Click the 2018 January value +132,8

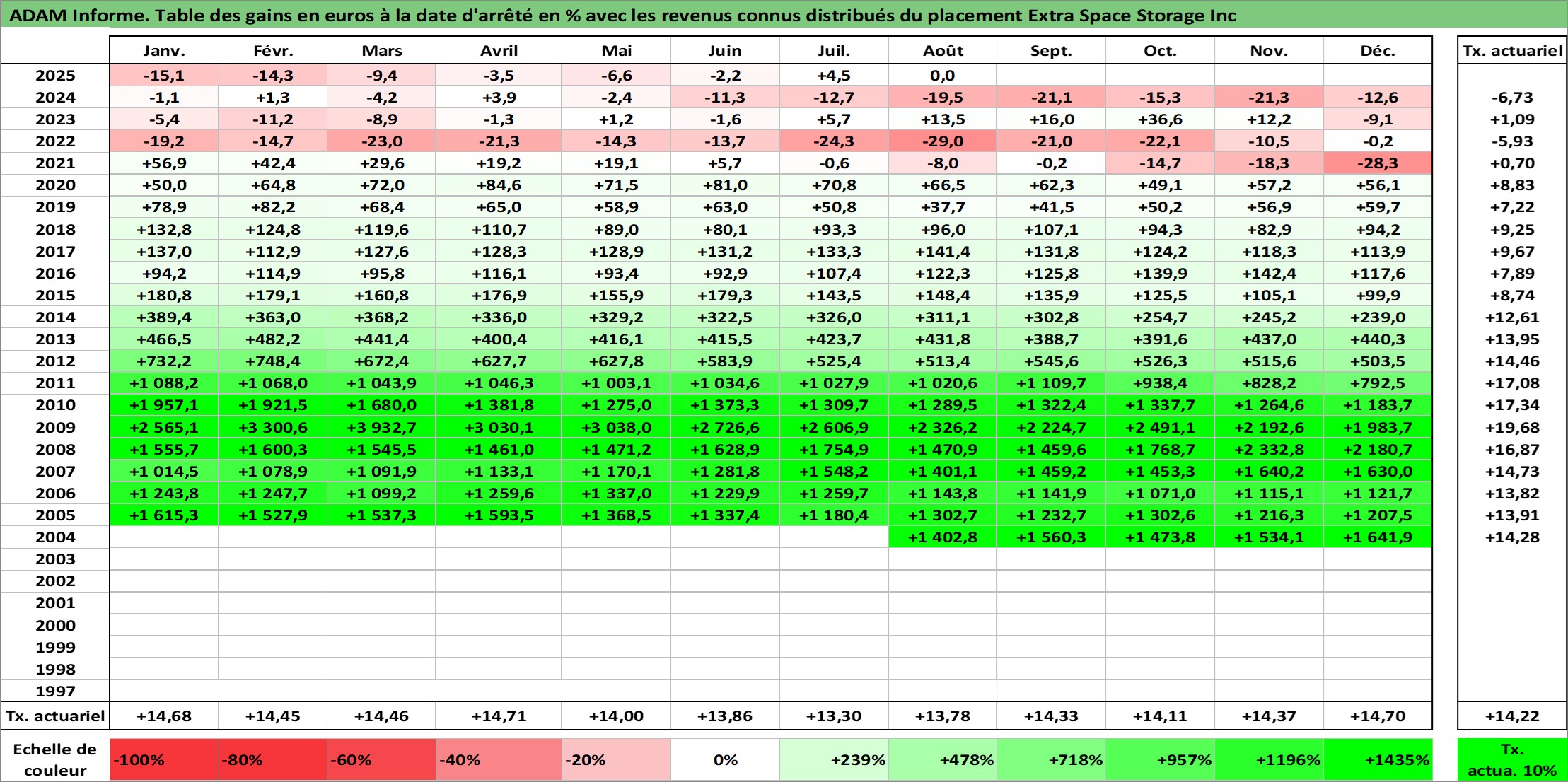tap(164, 230)
